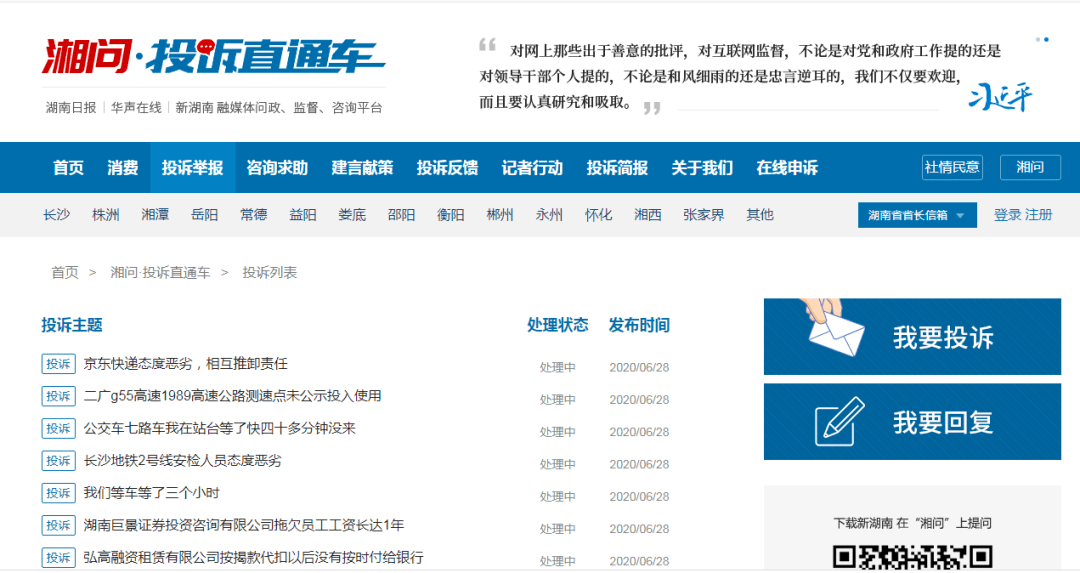Click the 投诉 tag beside 长沙地铁2号线 complaint
Image resolution: width=1080 pixels, height=573 pixels.
tap(59, 461)
